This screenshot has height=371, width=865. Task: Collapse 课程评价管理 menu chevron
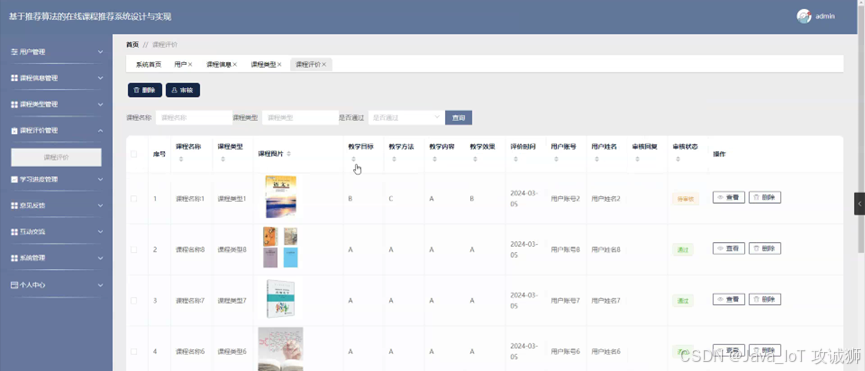(100, 131)
